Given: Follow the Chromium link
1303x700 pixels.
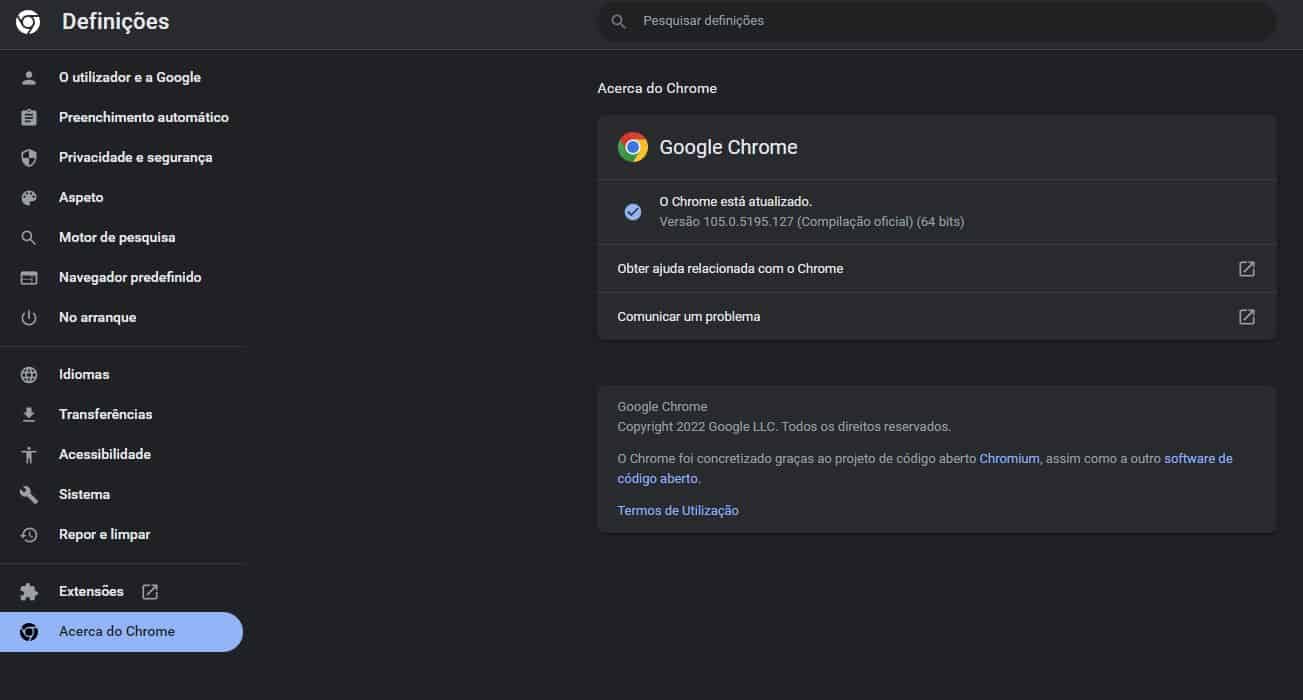Looking at the screenshot, I should coord(1009,458).
